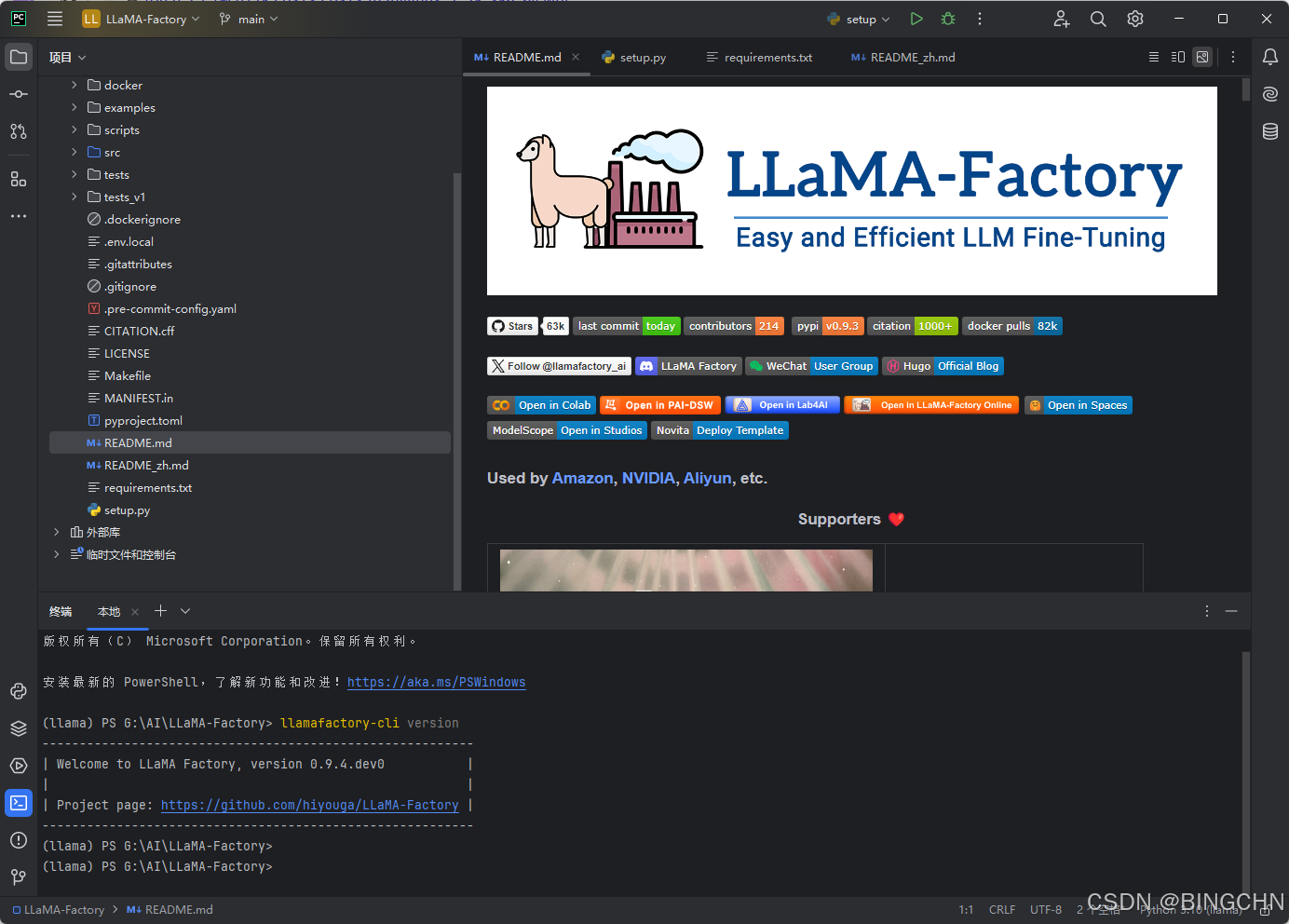
Task: Open the aka.ms/PSWindows terminal link
Action: tap(436, 682)
